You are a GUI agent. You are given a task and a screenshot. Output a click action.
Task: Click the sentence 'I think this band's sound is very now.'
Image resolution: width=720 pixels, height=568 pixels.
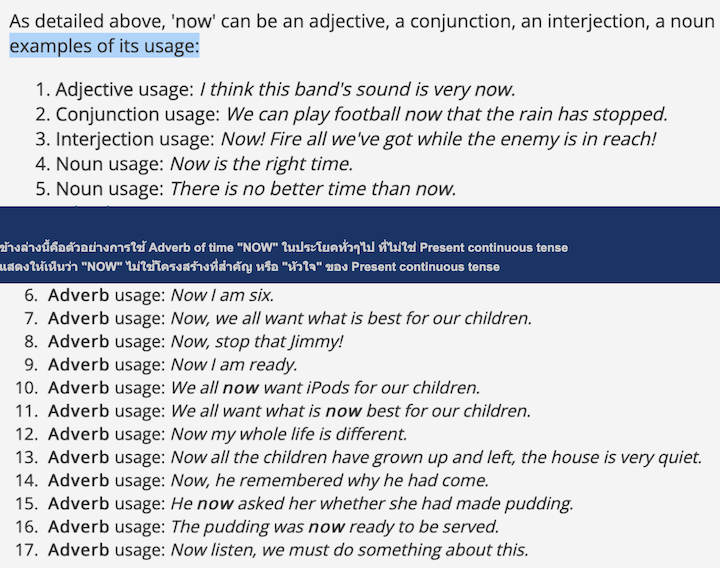(x=358, y=89)
